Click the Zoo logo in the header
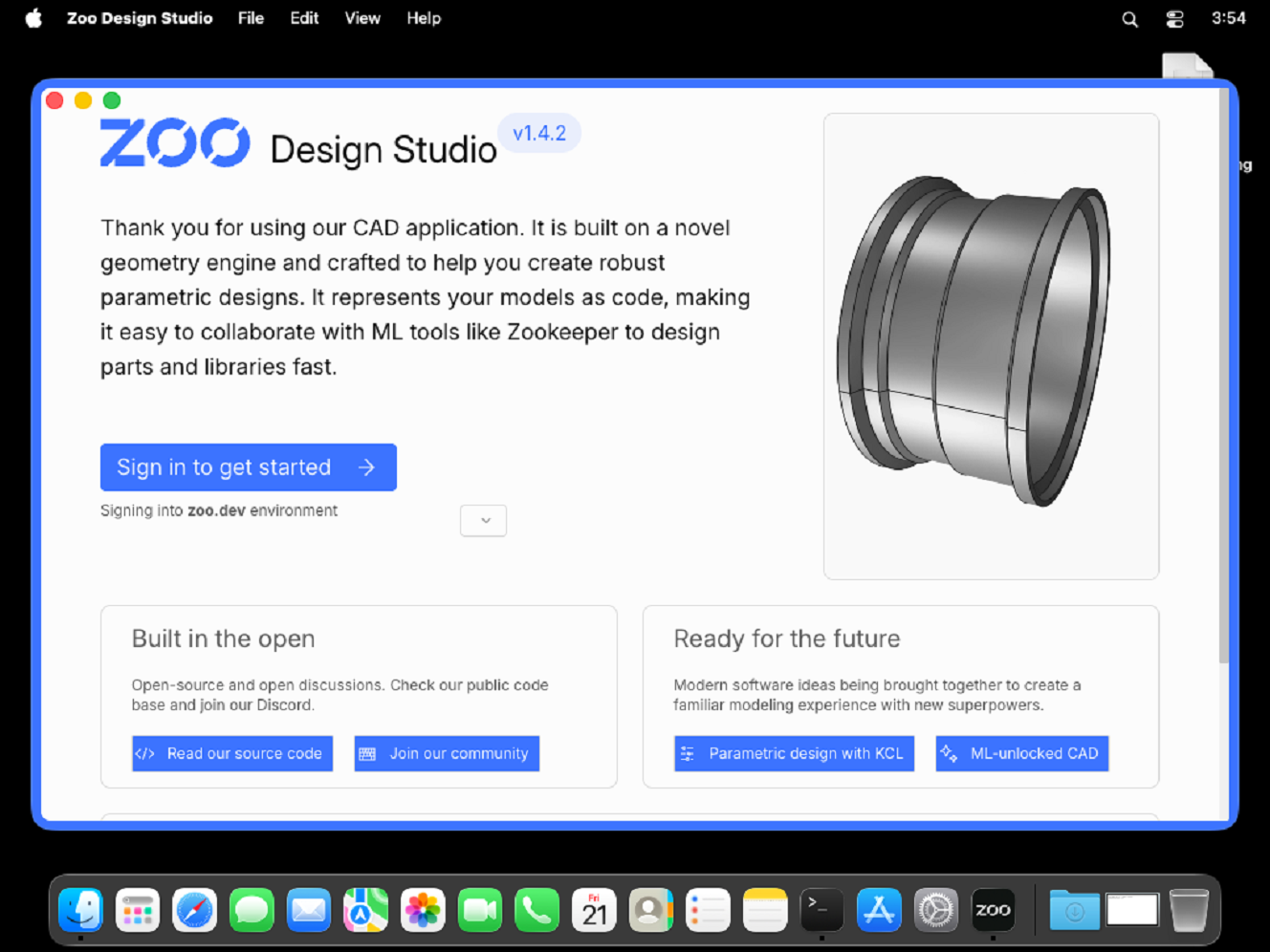 (175, 143)
